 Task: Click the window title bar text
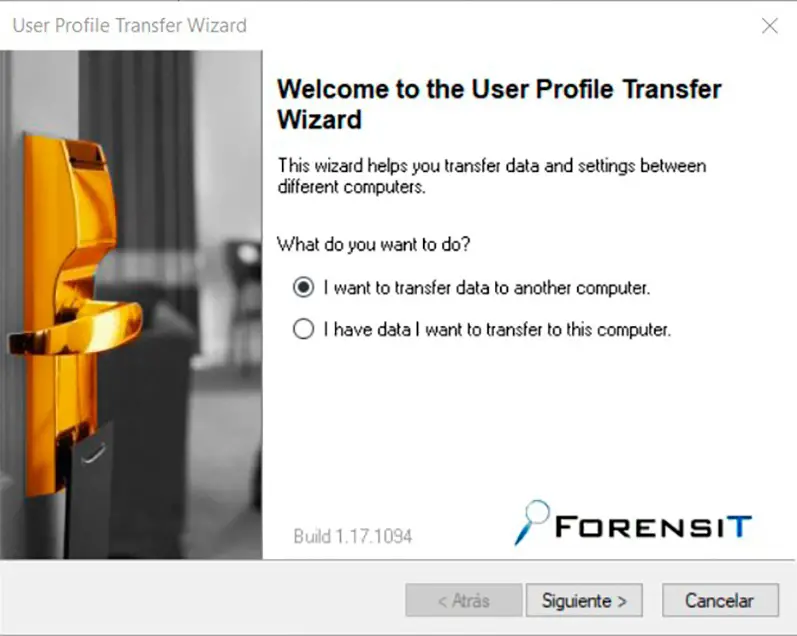130,25
